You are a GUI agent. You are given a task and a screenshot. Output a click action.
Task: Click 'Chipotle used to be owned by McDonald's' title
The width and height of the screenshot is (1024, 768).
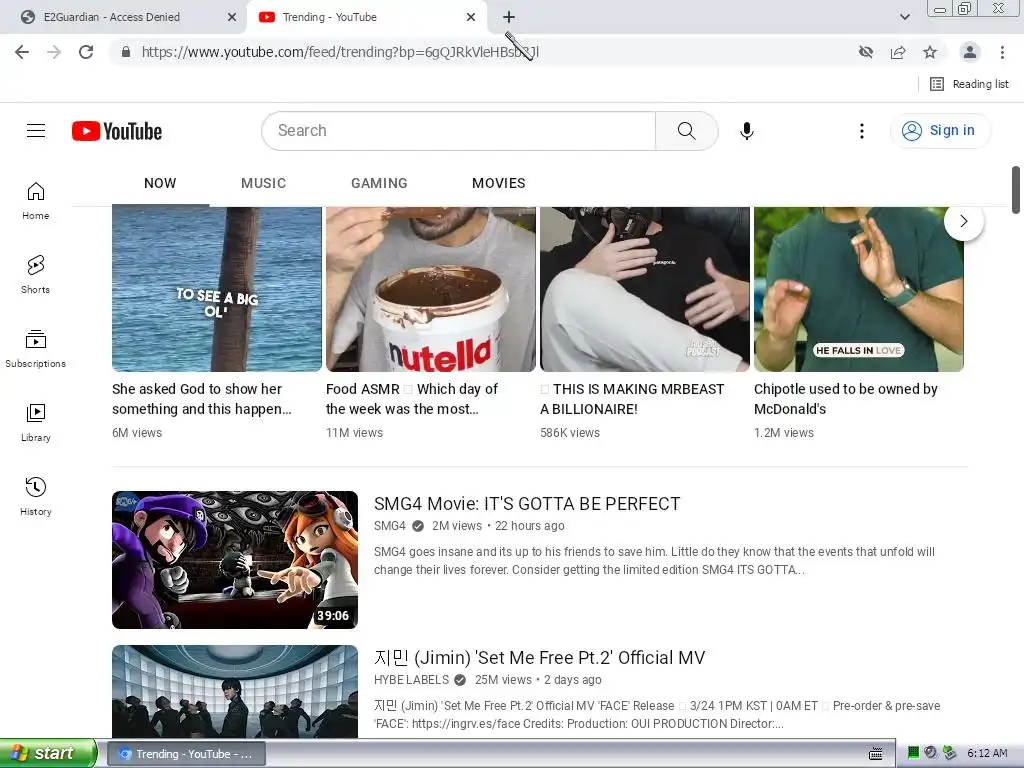click(846, 399)
